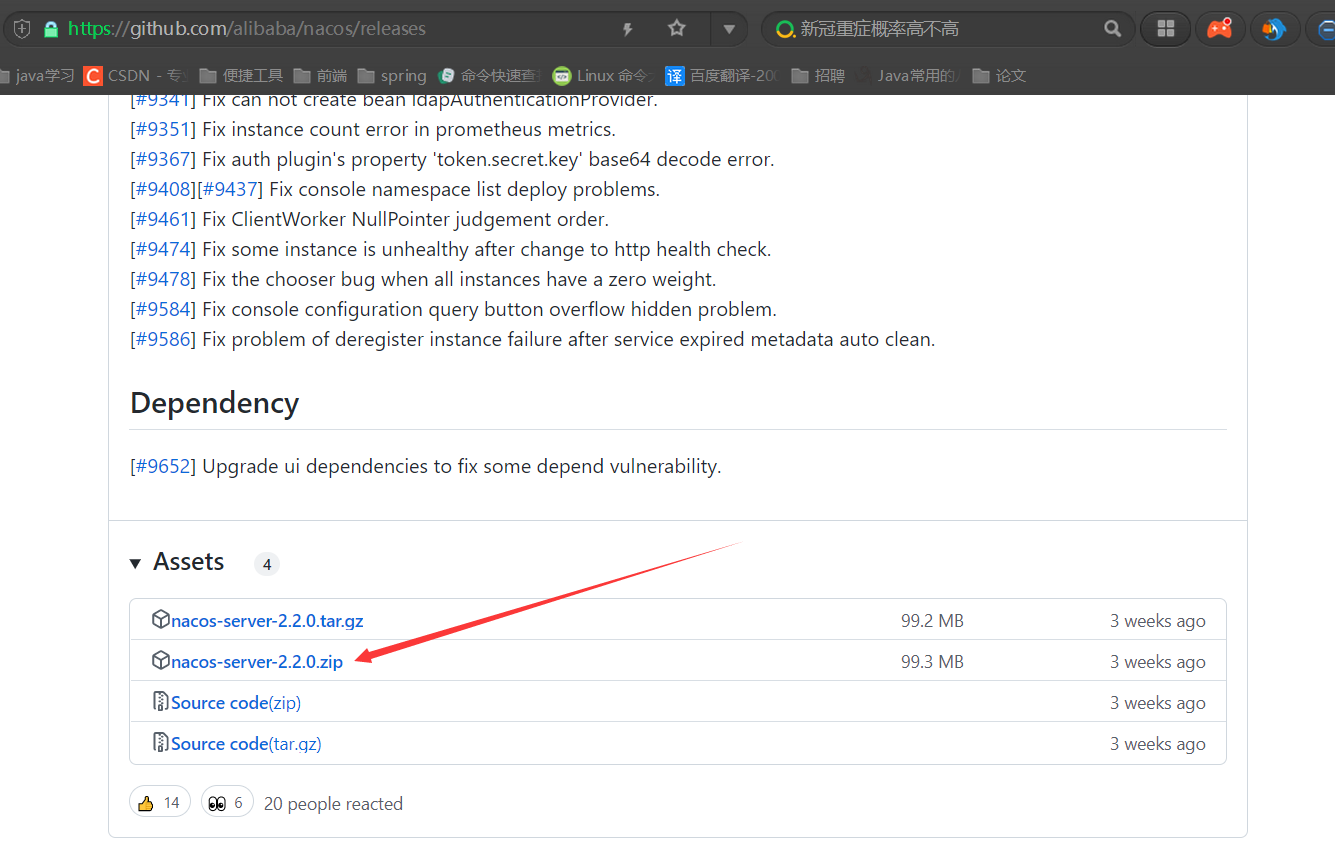Viewport: 1335px width, 856px height.
Task: Click the 99.2 MB file size
Action: [932, 621]
